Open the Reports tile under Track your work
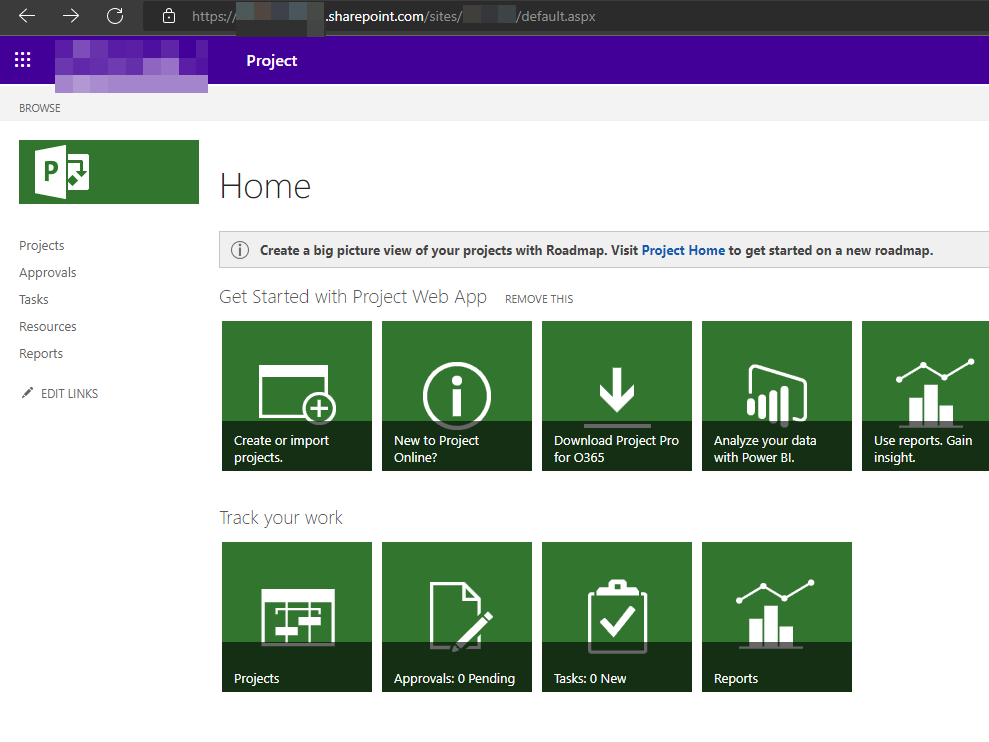This screenshot has width=989, height=742. [777, 617]
